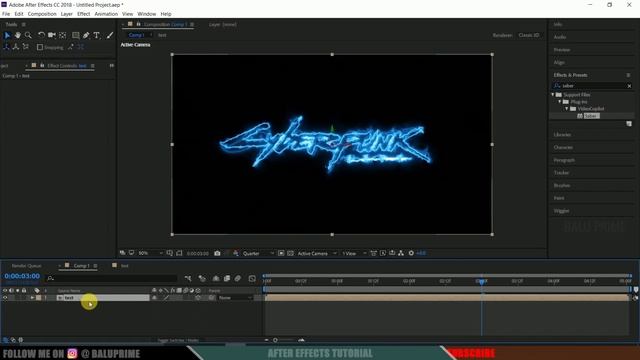Click the Pixel Aspect Ratio Correction icon
This screenshot has width=640, height=360.
pyautogui.click(x=373, y=253)
